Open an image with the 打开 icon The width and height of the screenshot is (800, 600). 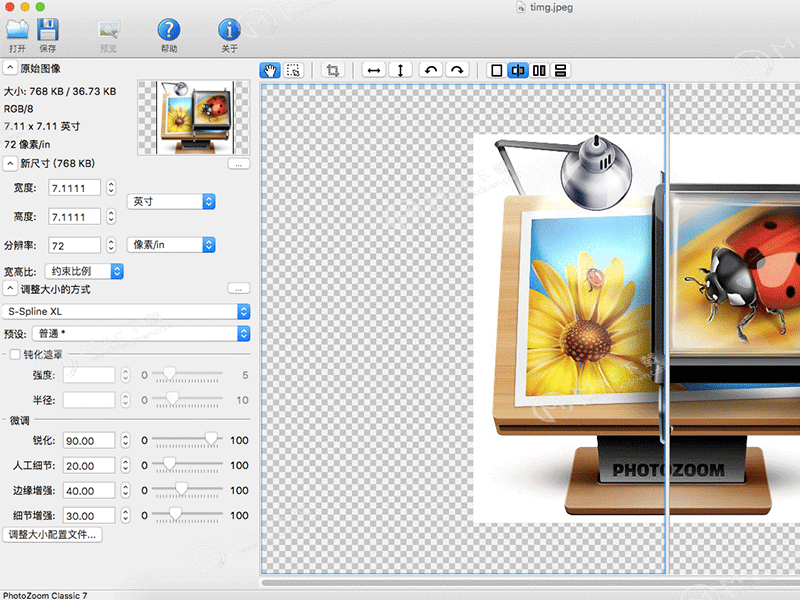[17, 35]
